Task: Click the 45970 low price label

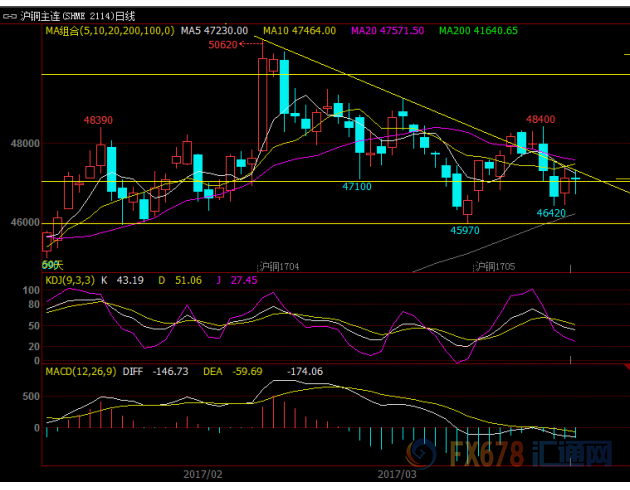Action: (x=464, y=230)
